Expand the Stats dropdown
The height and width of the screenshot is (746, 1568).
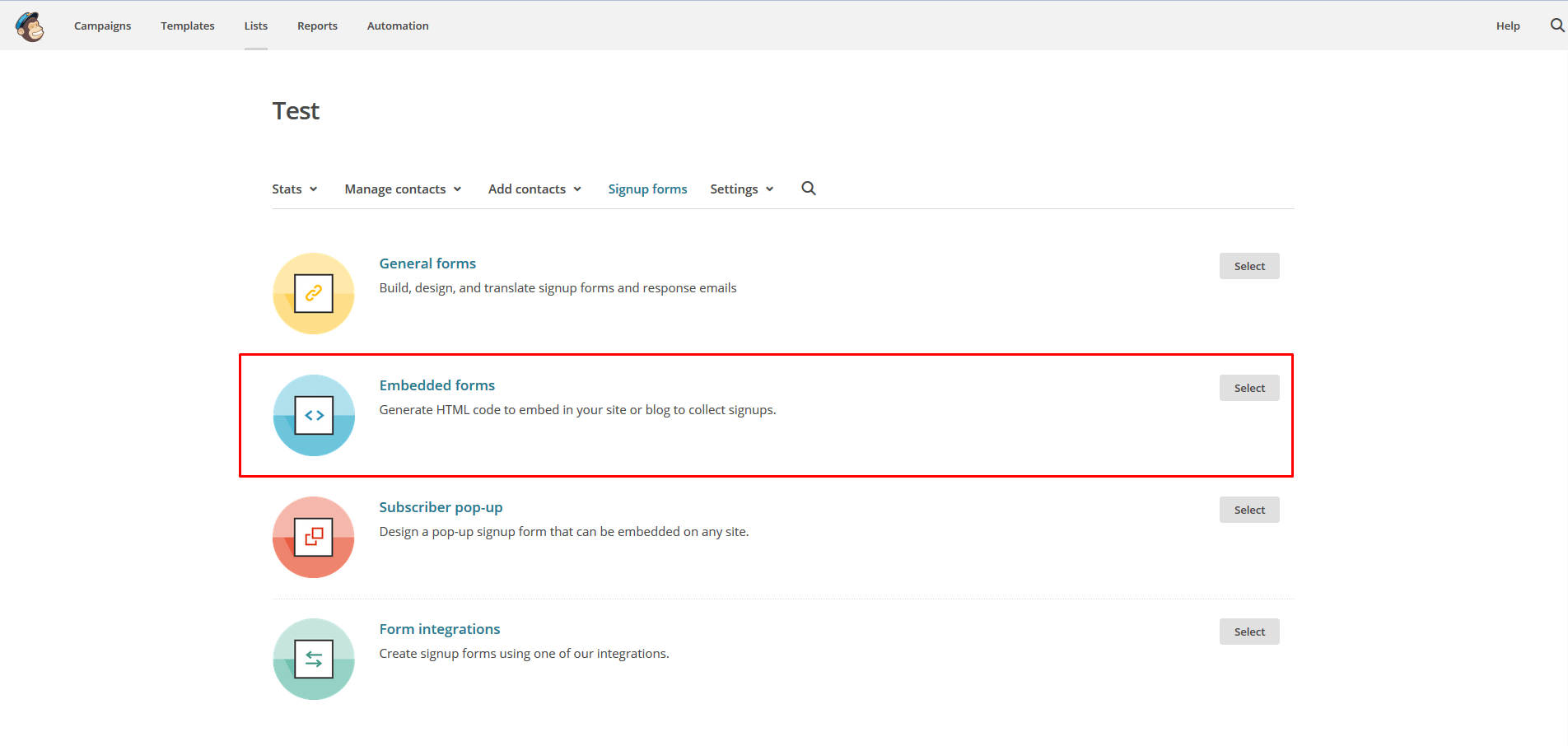point(295,189)
